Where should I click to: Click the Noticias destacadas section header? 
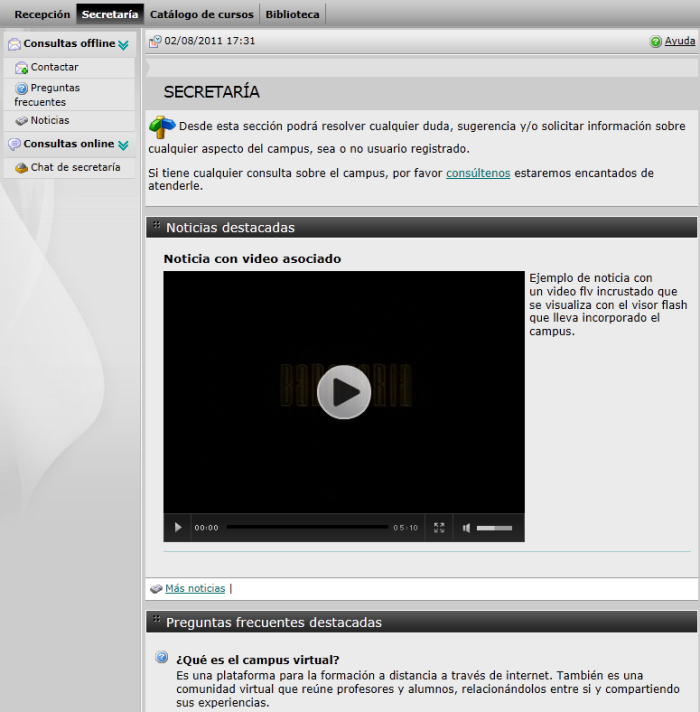[x=421, y=227]
